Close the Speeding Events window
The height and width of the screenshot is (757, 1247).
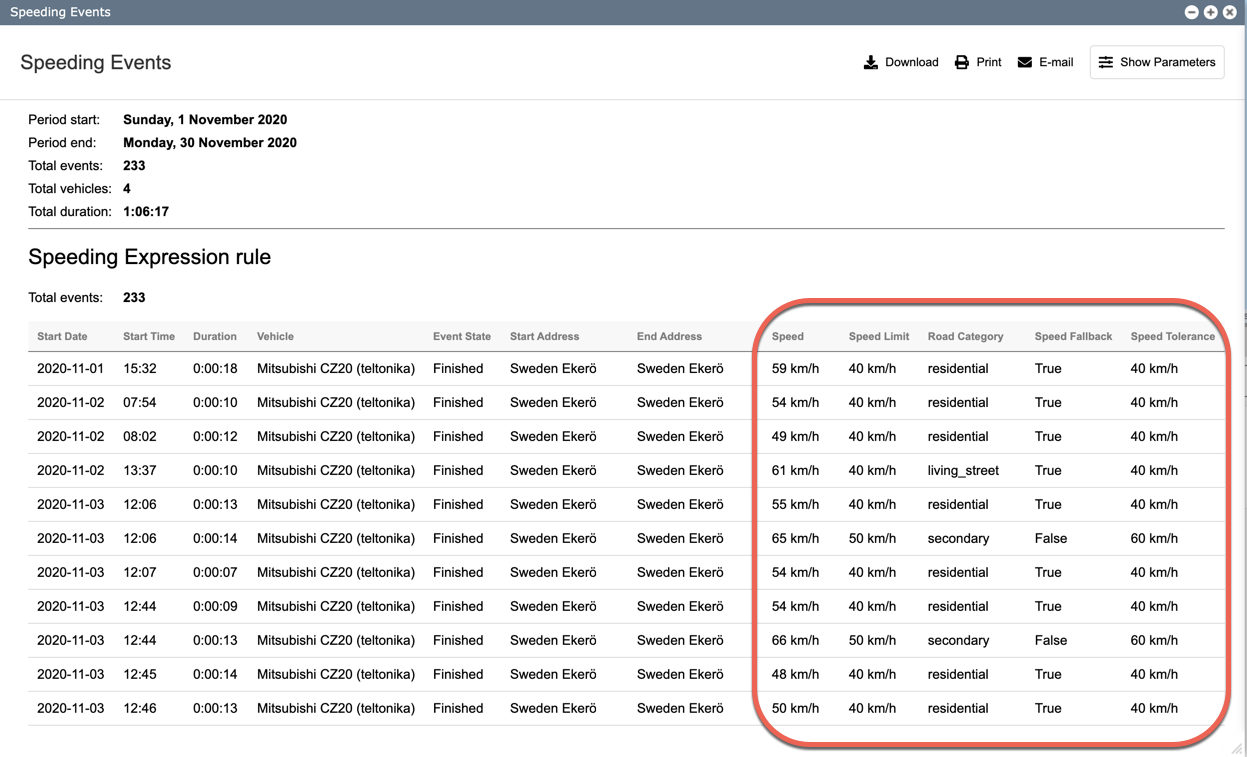point(1229,12)
